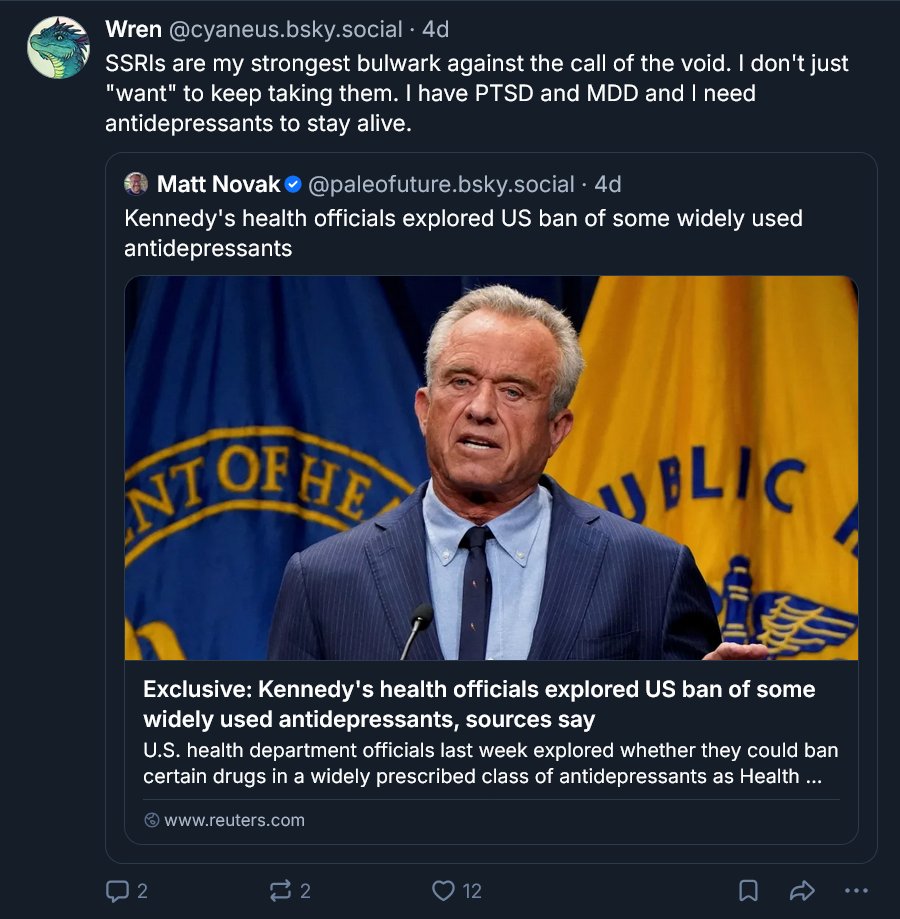
Task: Click the article description preview text
Action: 490,763
